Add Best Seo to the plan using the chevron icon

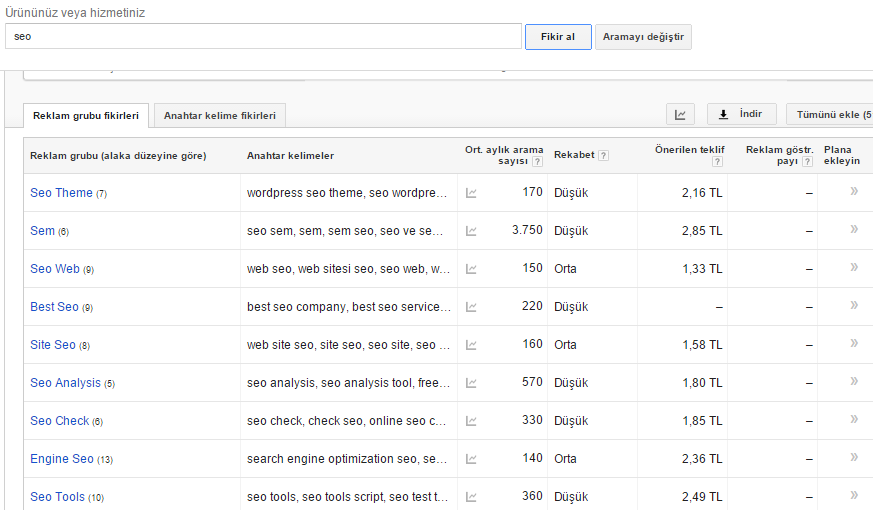[854, 306]
